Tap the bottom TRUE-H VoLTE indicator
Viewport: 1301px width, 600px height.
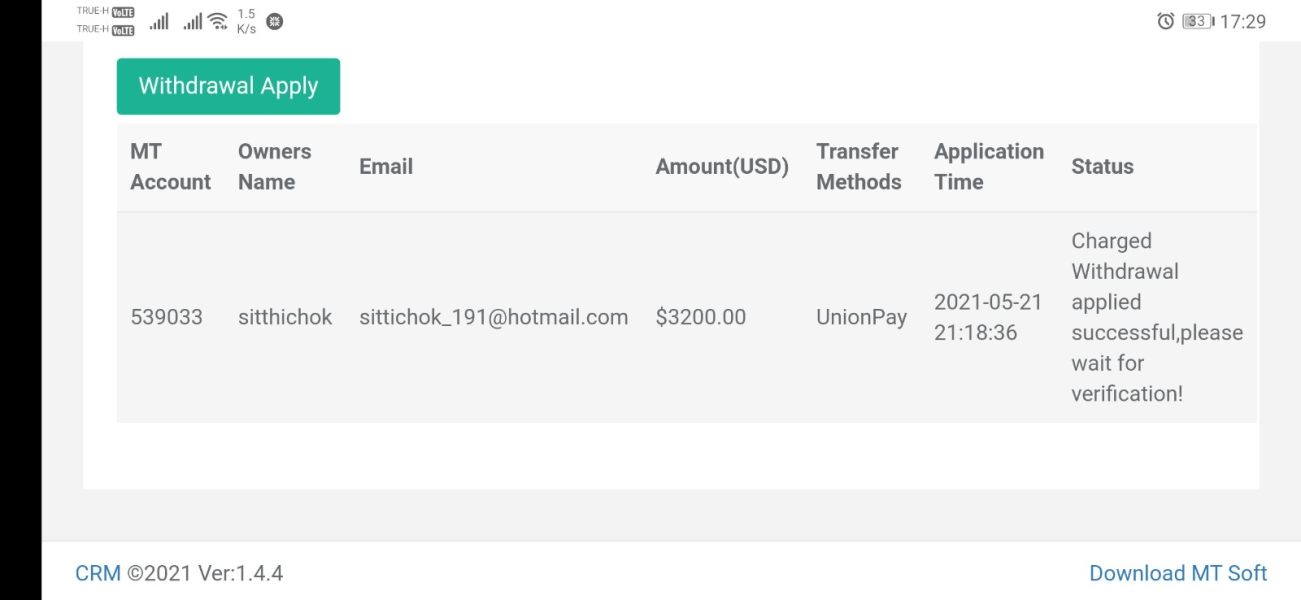pos(105,30)
